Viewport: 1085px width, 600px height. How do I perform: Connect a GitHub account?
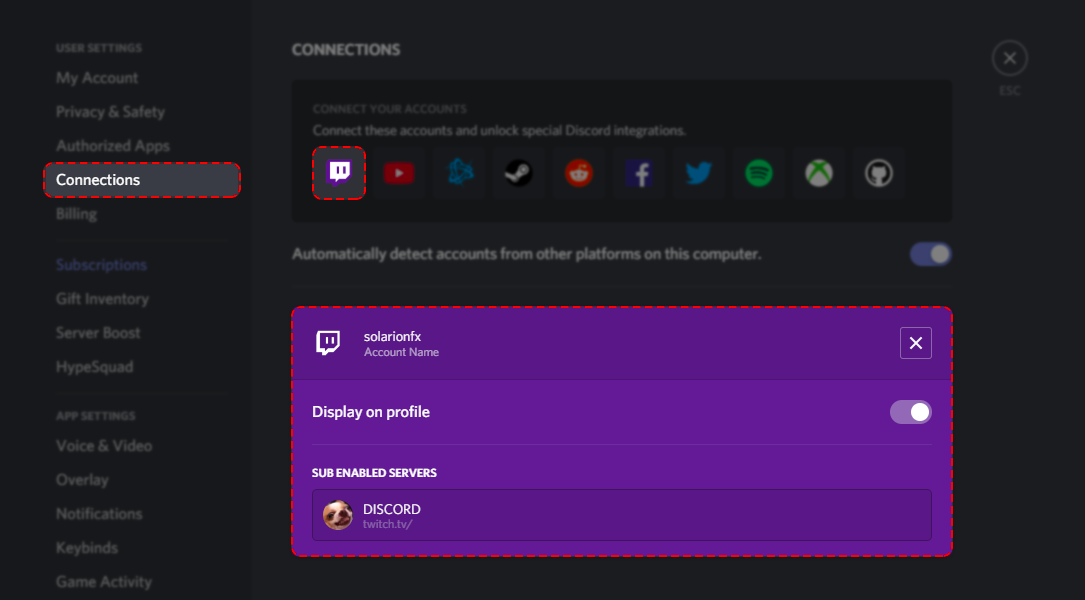(879, 172)
